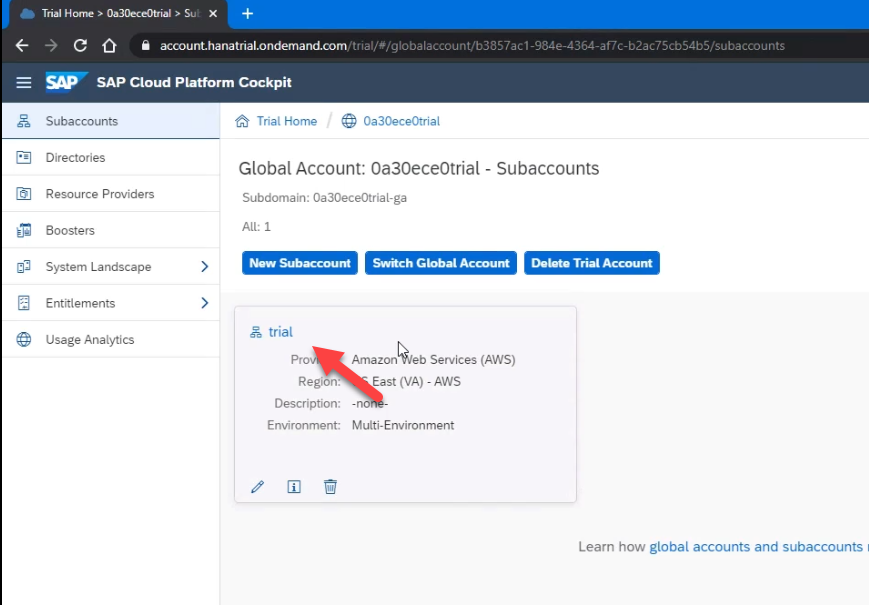
Task: Show trial subaccount info icon
Action: click(294, 487)
